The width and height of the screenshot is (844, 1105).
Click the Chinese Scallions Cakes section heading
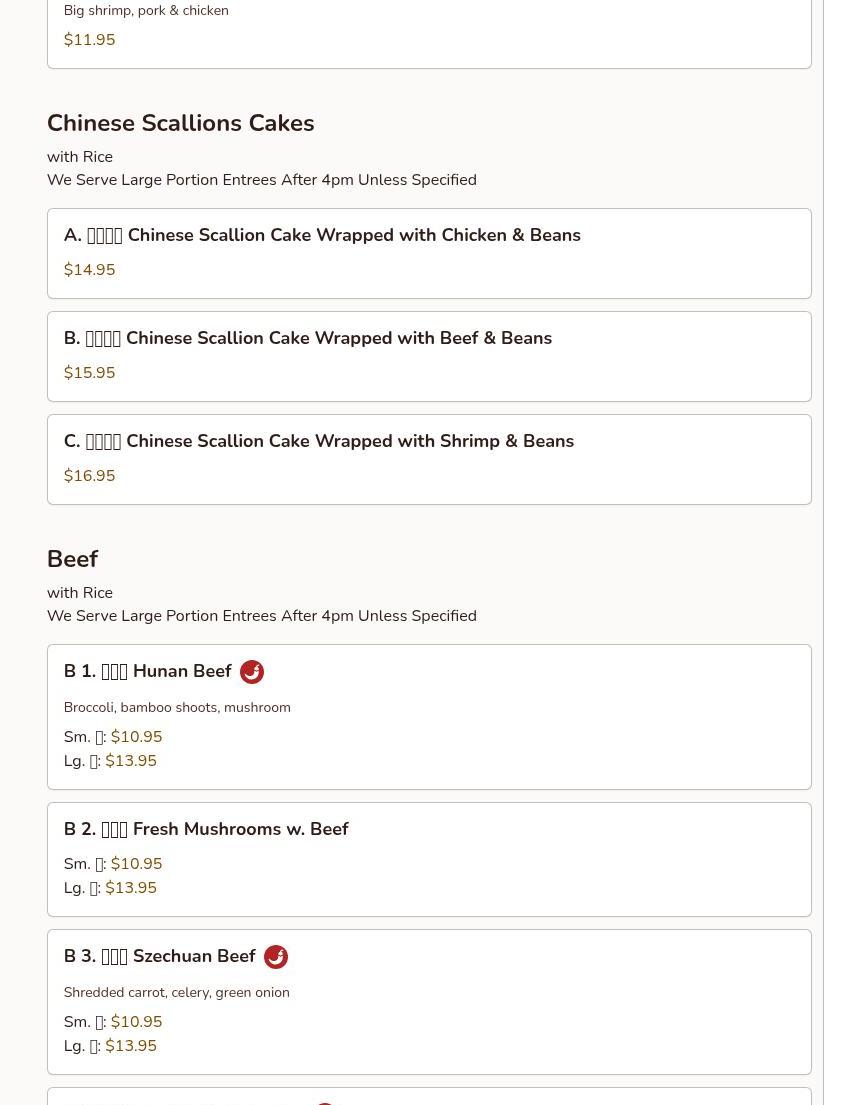pos(180,123)
